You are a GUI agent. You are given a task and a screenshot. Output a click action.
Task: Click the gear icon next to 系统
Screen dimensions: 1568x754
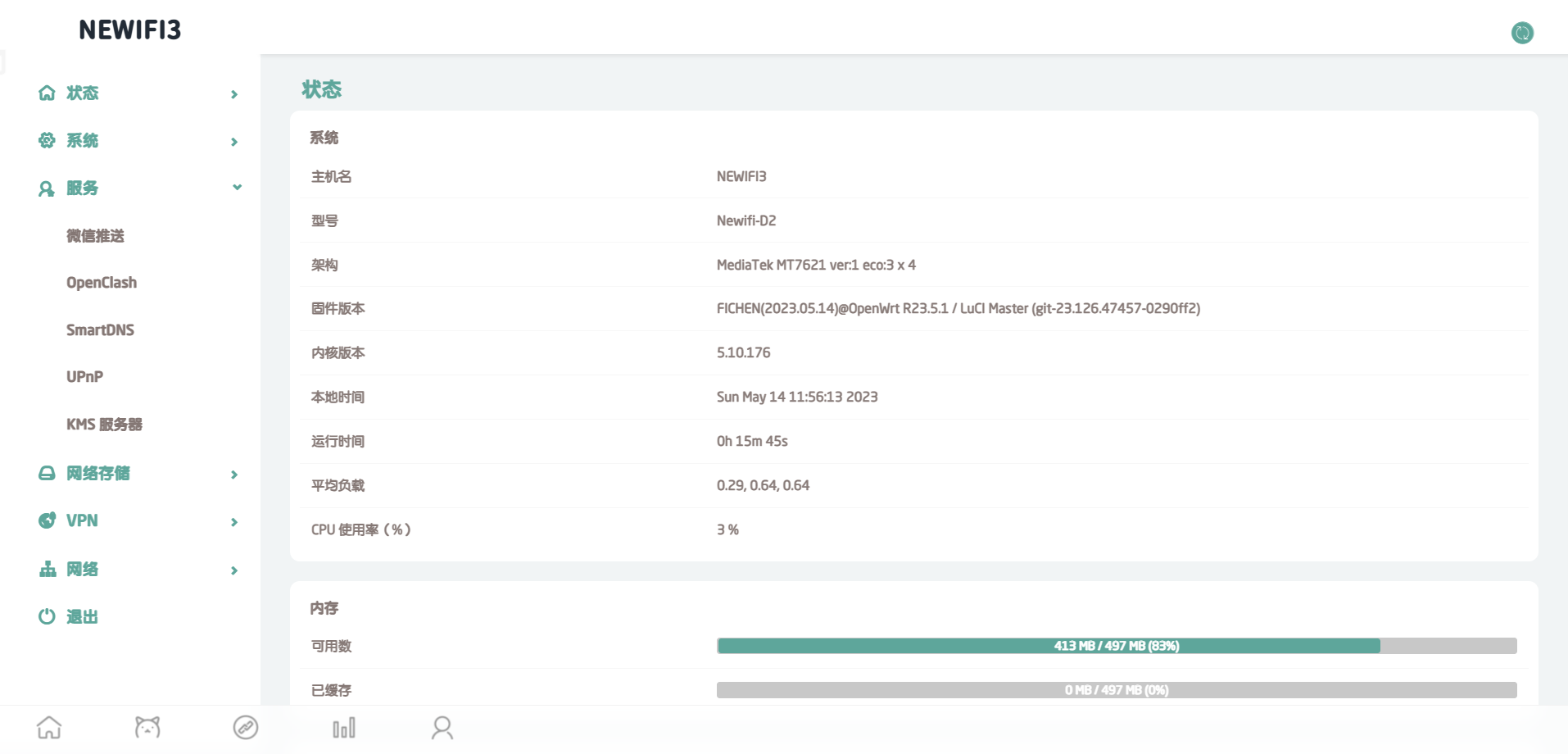[x=47, y=140]
